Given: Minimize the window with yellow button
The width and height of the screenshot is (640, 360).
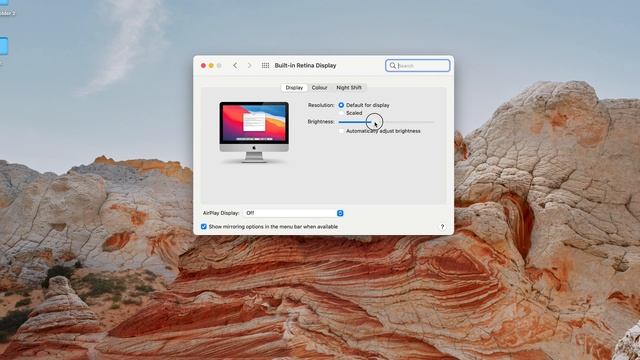Looking at the screenshot, I should [x=211, y=65].
